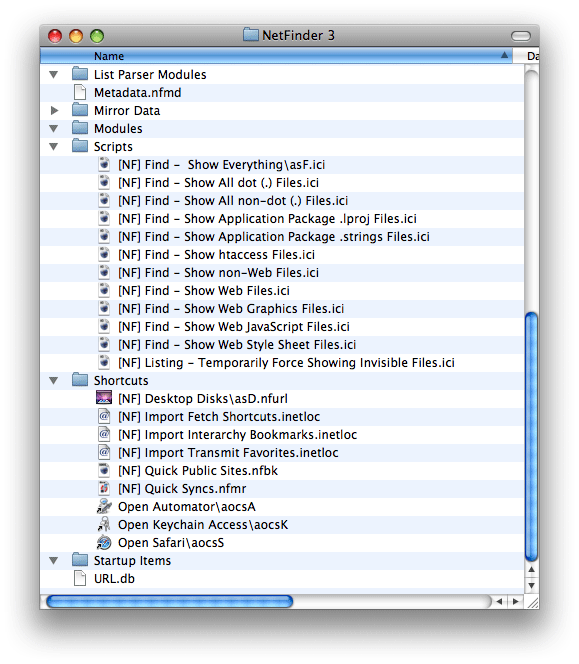Viewport: 579px width, 664px height.
Task: Click the Show non-Web Files script icon
Action: (x=104, y=272)
